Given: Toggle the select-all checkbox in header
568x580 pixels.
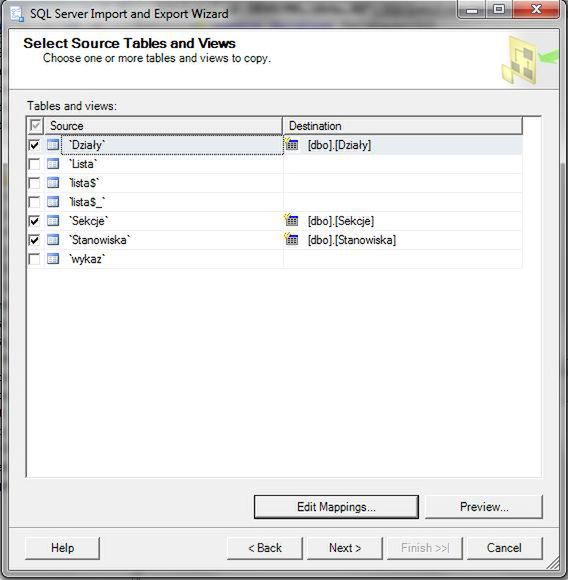Looking at the screenshot, I should (x=36, y=126).
